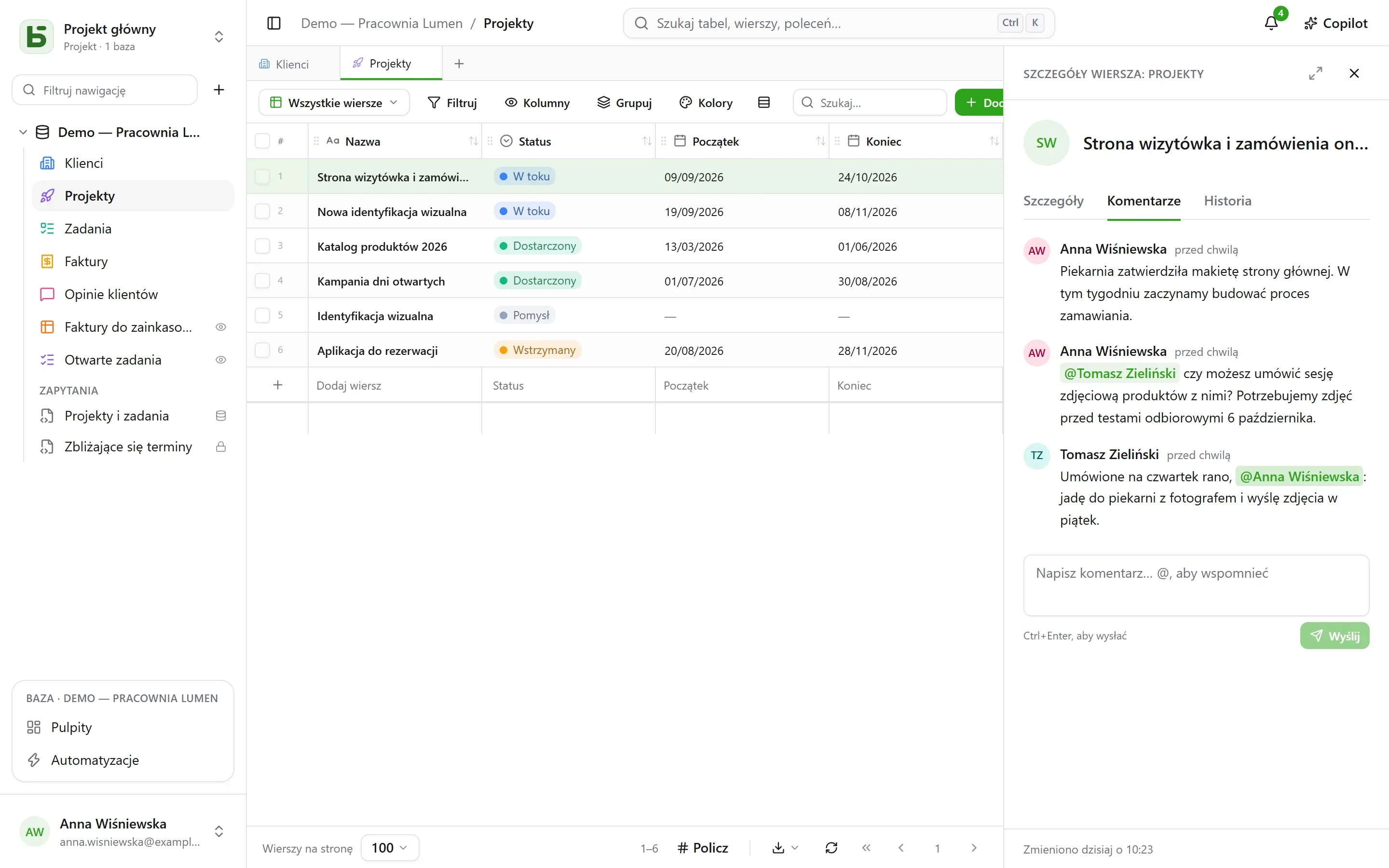Screen dimensions: 1389x868
Task: Sort by the Początek column
Action: tap(821, 141)
